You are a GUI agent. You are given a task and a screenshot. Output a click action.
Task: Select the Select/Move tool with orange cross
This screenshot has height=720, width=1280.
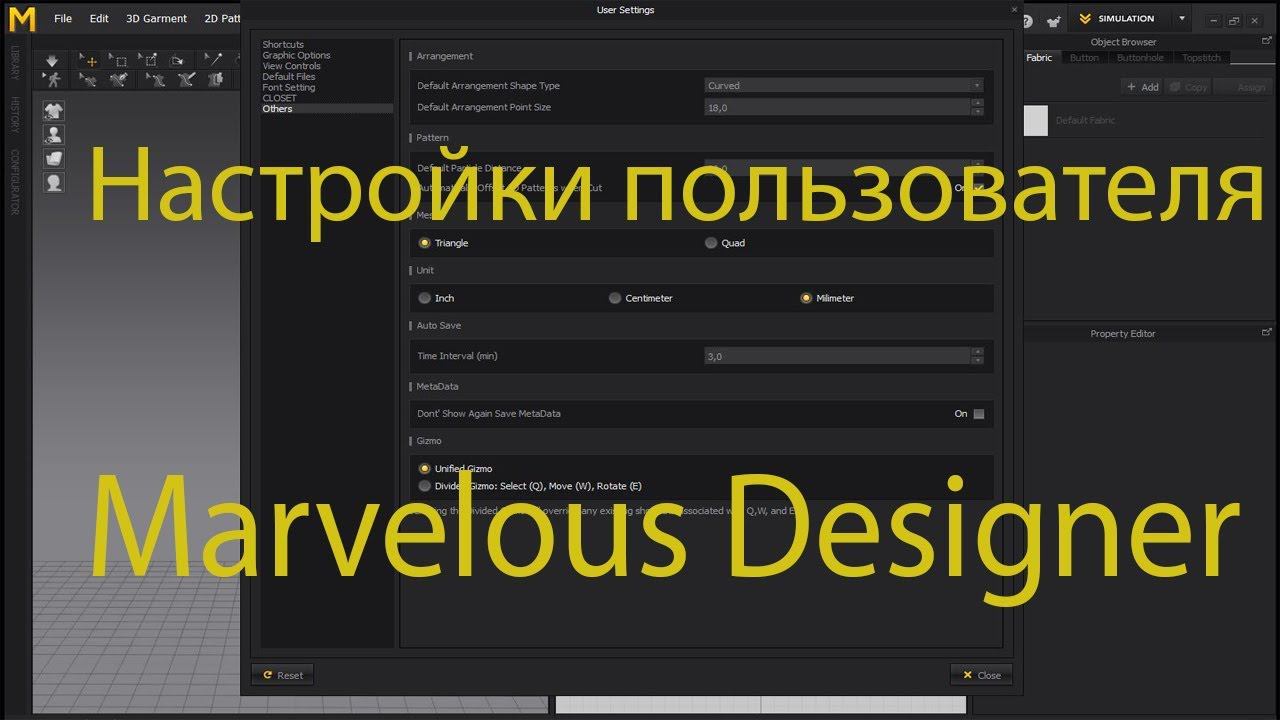(89, 60)
